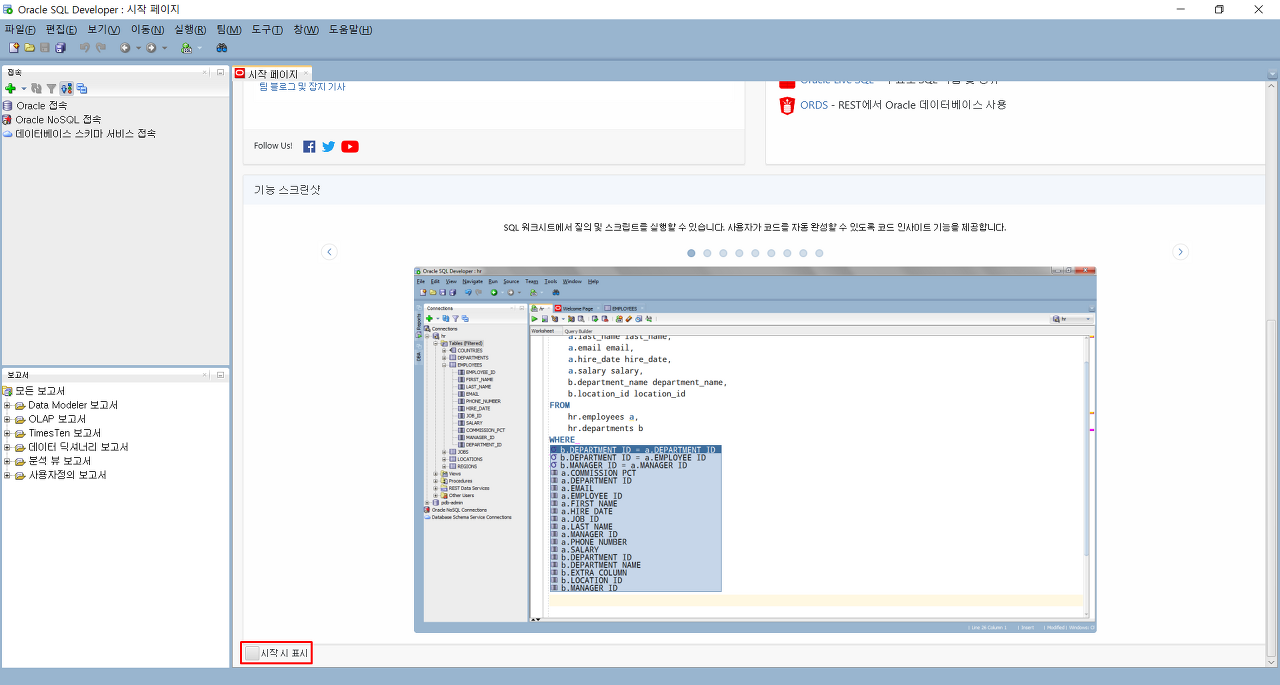
Task: Click the New file toolbar icon
Action: 14,47
